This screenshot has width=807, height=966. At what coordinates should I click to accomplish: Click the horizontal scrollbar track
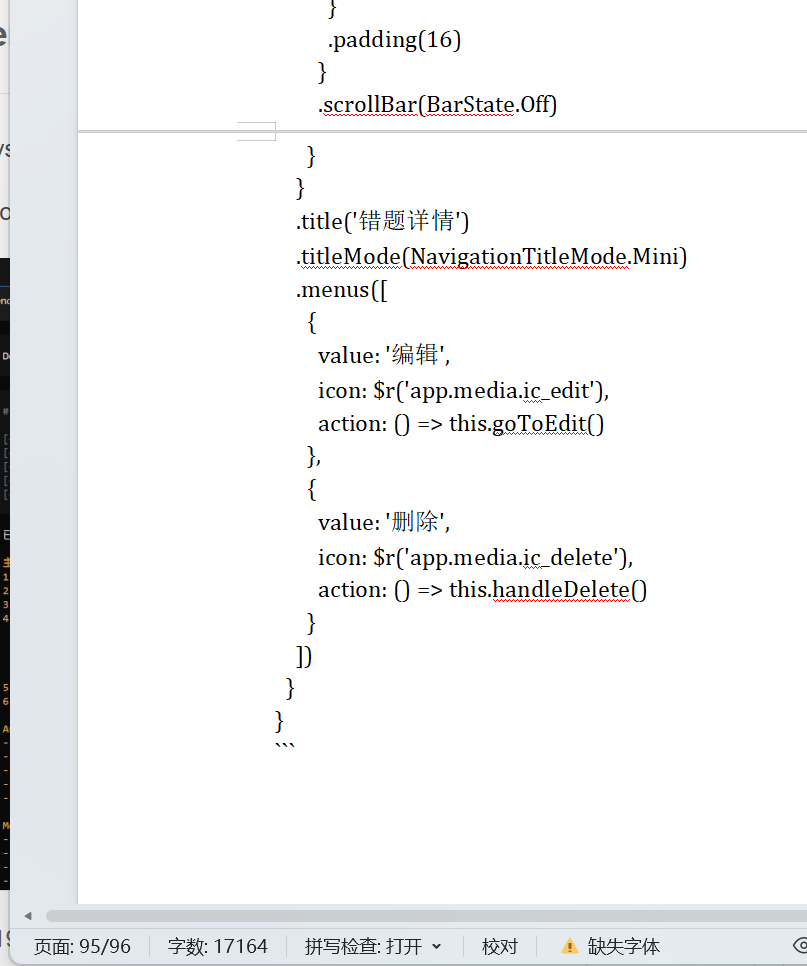(x=426, y=916)
